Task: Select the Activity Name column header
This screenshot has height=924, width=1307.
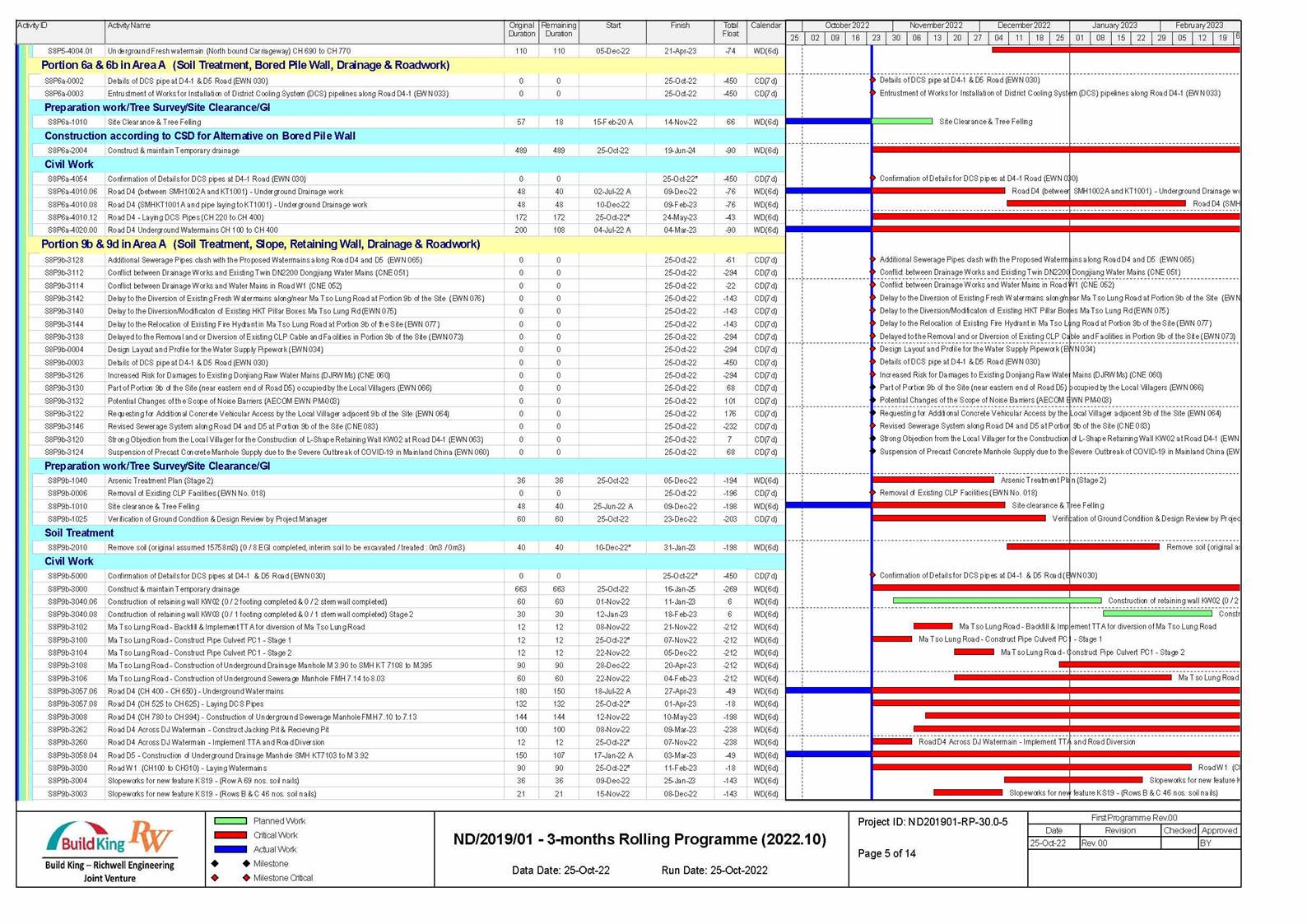Action: pyautogui.click(x=304, y=31)
